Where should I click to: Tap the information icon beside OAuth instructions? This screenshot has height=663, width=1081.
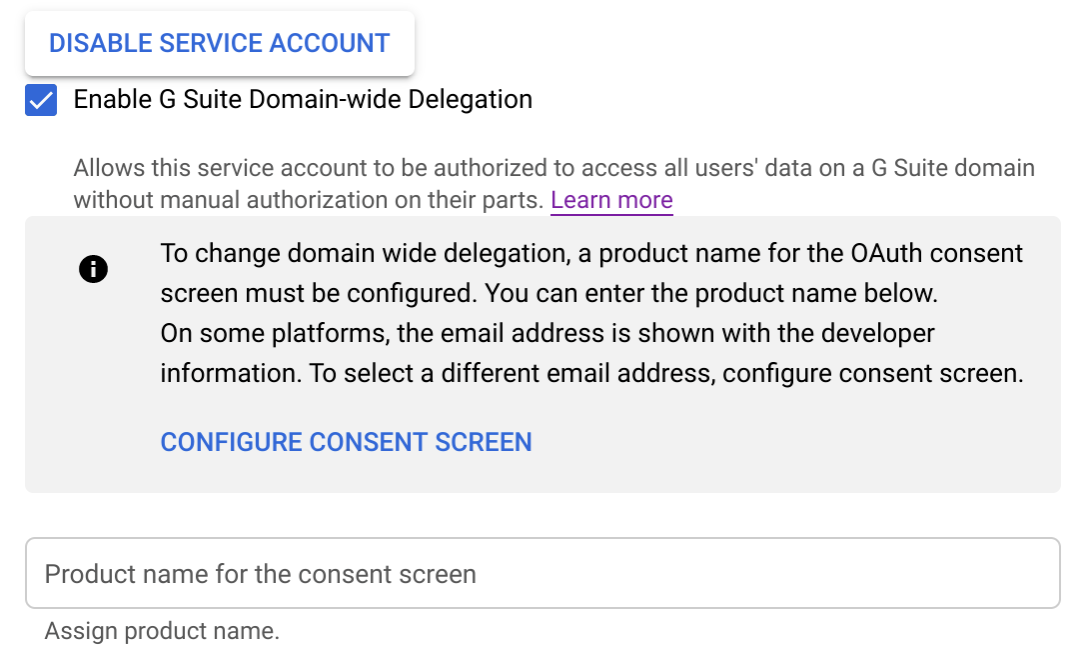click(x=93, y=268)
